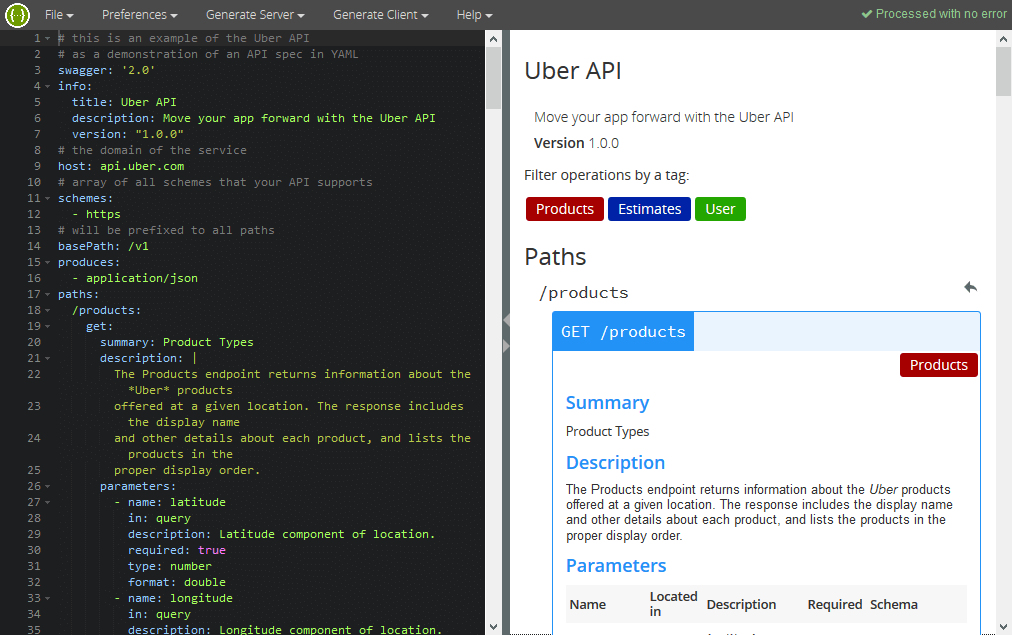The height and width of the screenshot is (635, 1012).
Task: Click the preview pane scroll down arrow
Action: pyautogui.click(x=1004, y=626)
